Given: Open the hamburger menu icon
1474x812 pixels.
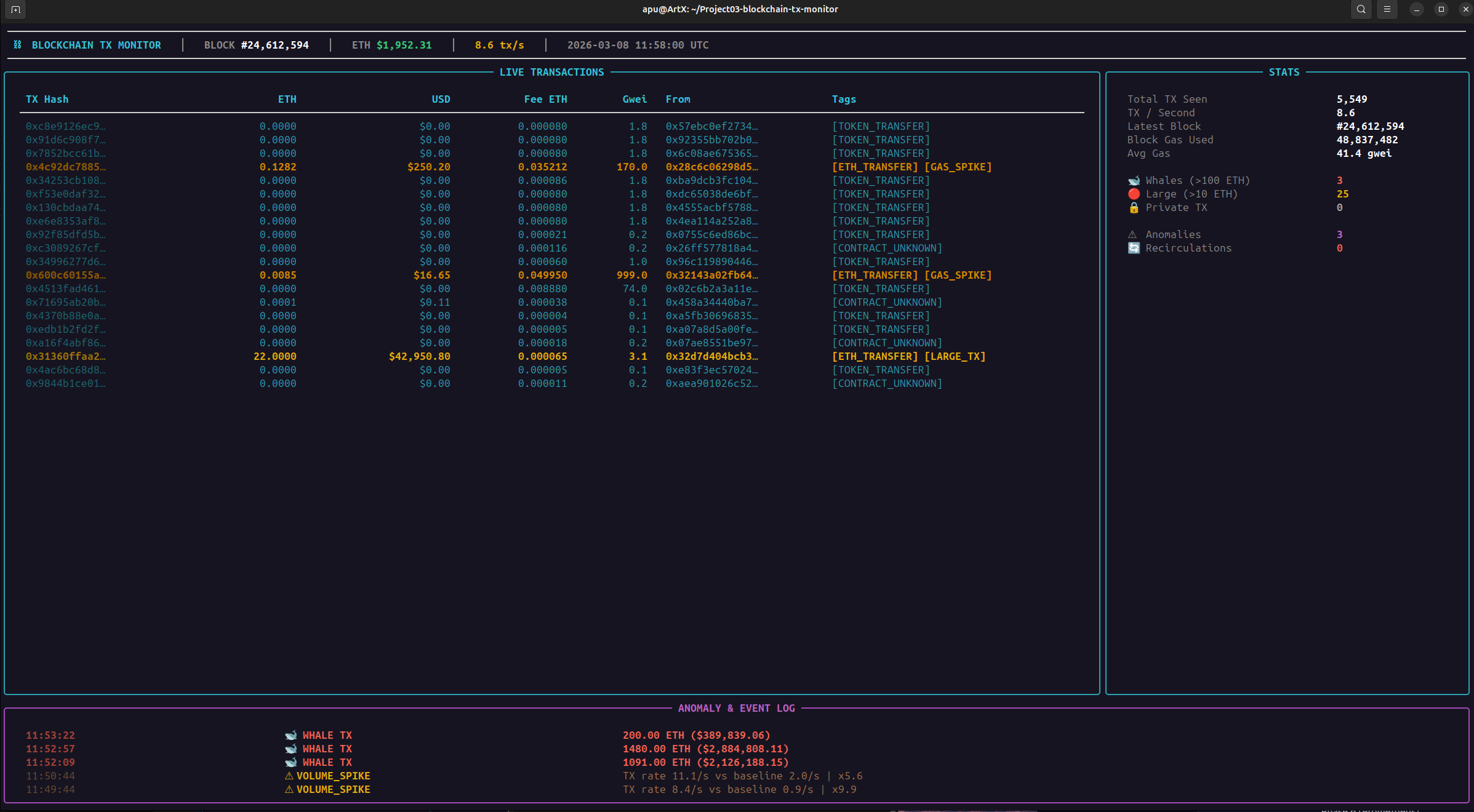Looking at the screenshot, I should click(1387, 9).
